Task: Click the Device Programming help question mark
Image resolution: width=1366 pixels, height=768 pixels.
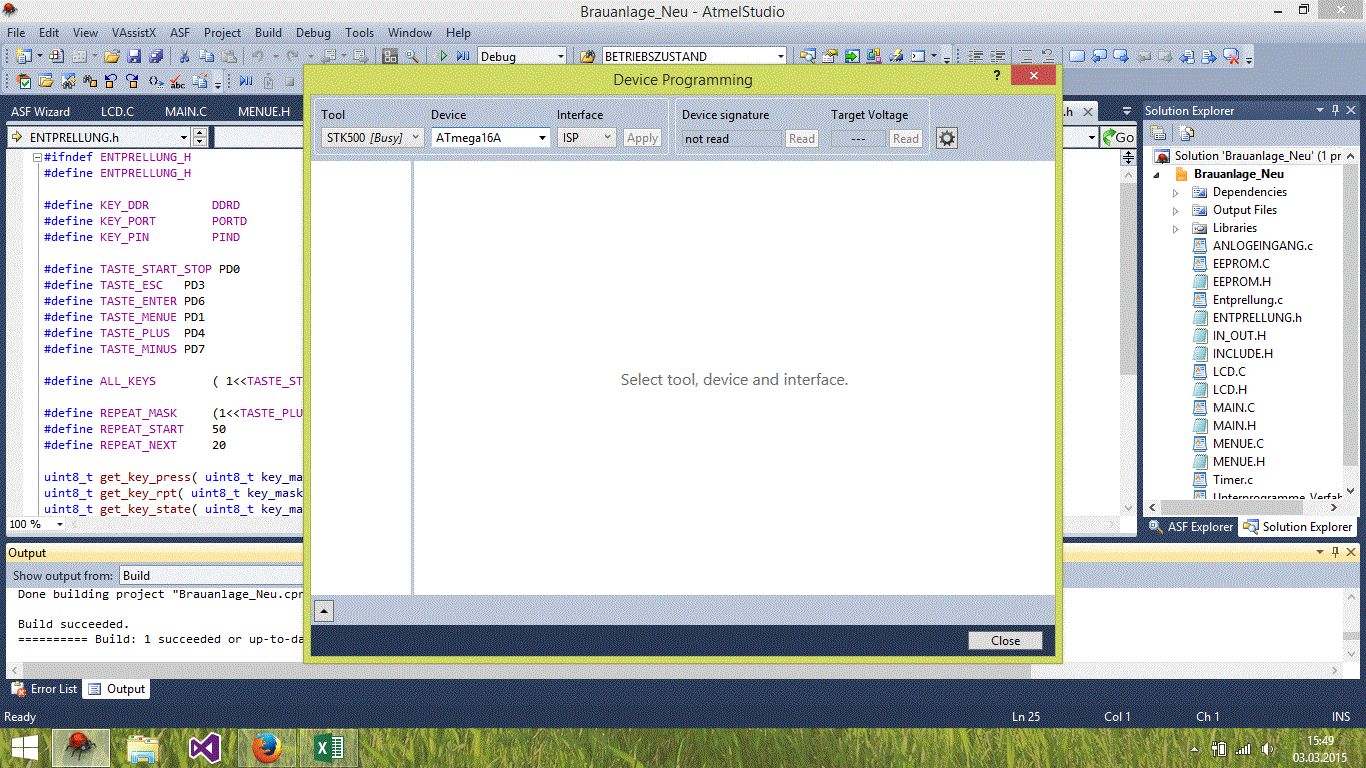Action: (997, 75)
